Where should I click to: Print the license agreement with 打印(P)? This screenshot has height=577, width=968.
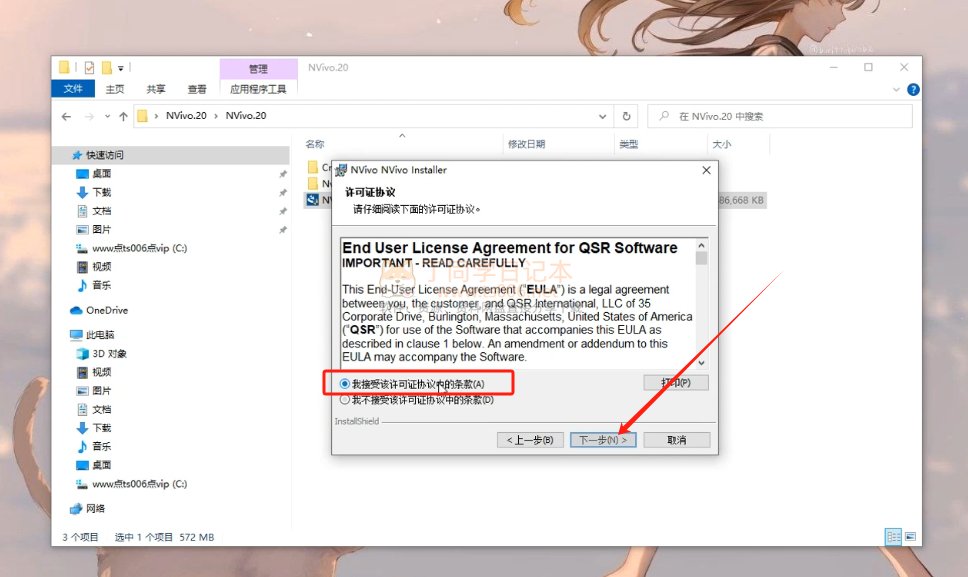[676, 383]
